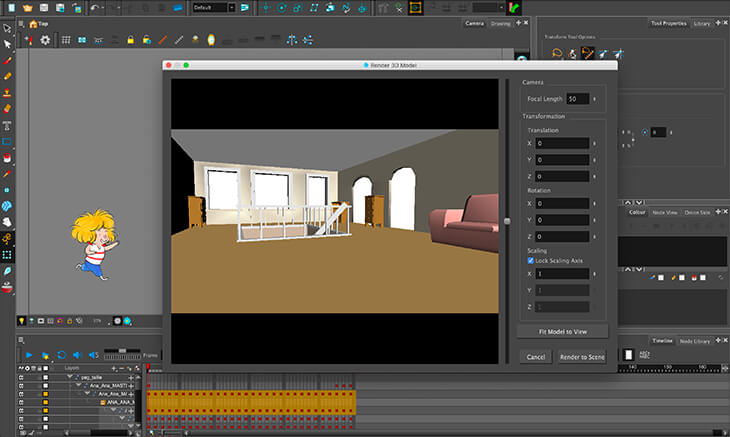
Task: Click the light bulb icon below Camera view
Action: point(21,321)
